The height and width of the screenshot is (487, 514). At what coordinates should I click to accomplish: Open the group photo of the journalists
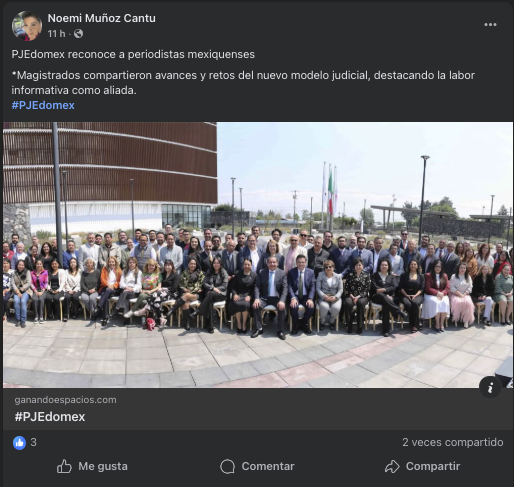tap(258, 255)
